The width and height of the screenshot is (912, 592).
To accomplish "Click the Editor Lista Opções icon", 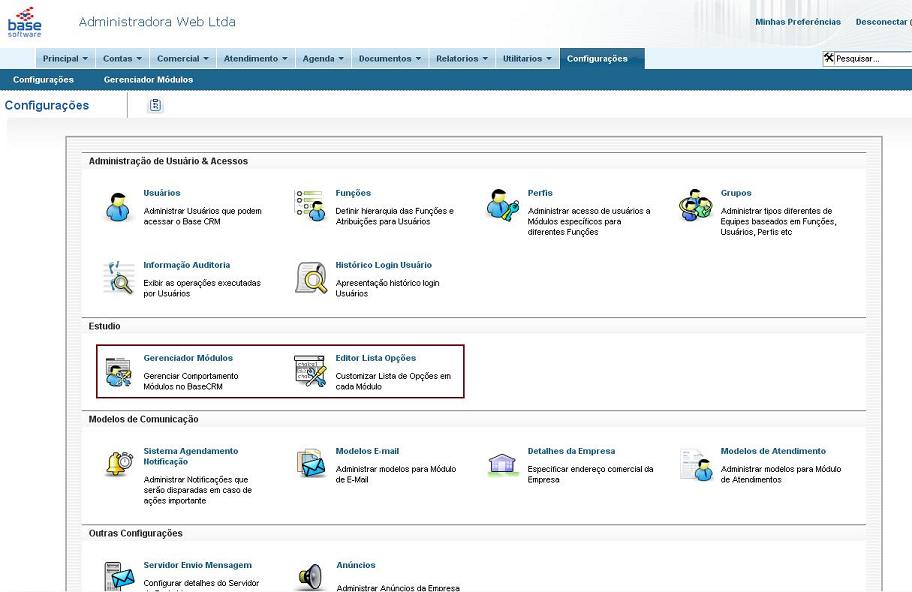I will click(x=310, y=371).
